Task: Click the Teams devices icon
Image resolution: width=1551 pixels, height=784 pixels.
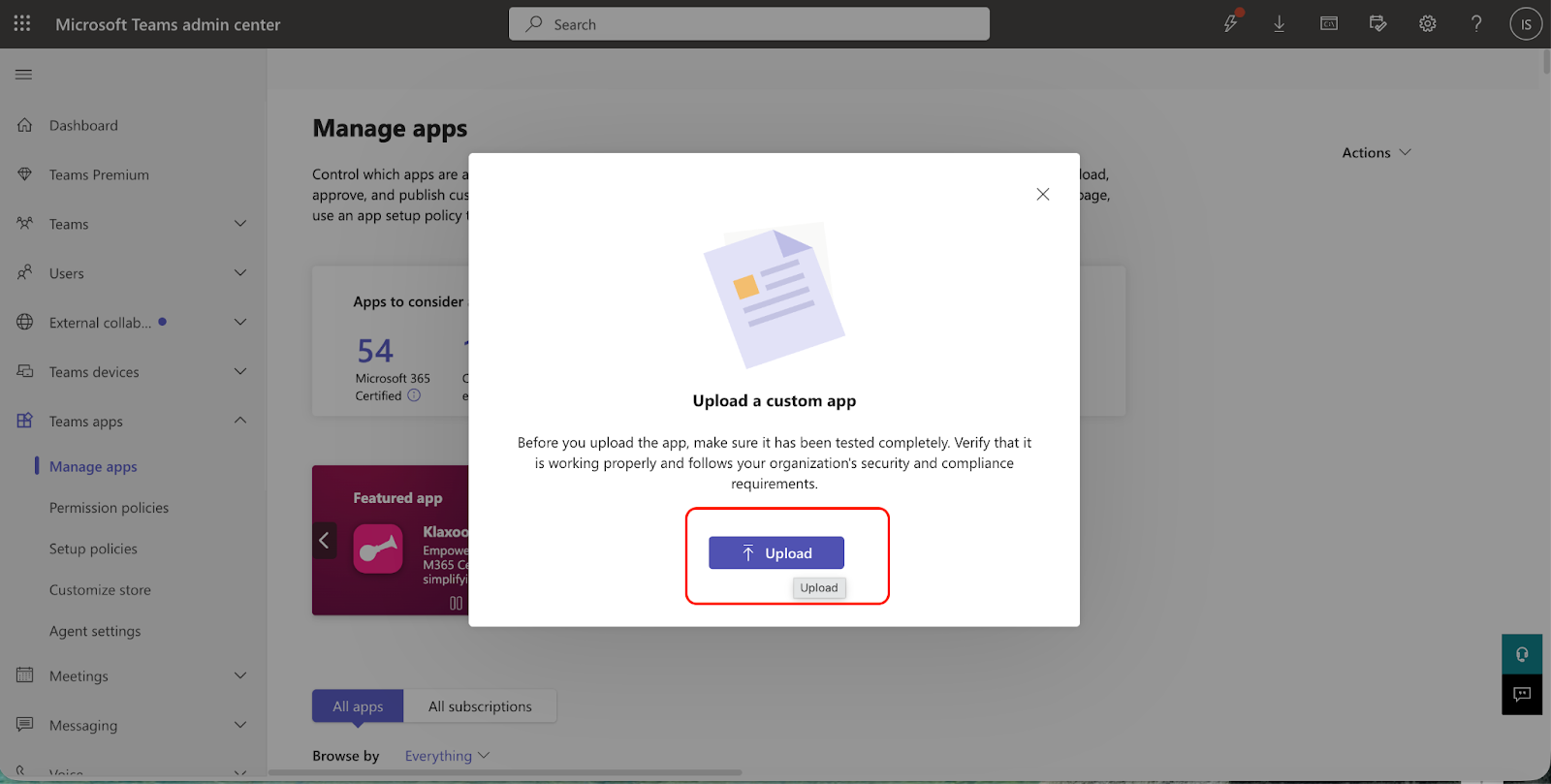Action: click(x=25, y=372)
